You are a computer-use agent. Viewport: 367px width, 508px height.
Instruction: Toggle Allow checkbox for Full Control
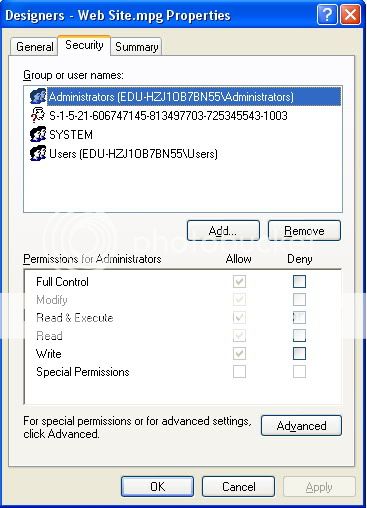click(x=239, y=281)
